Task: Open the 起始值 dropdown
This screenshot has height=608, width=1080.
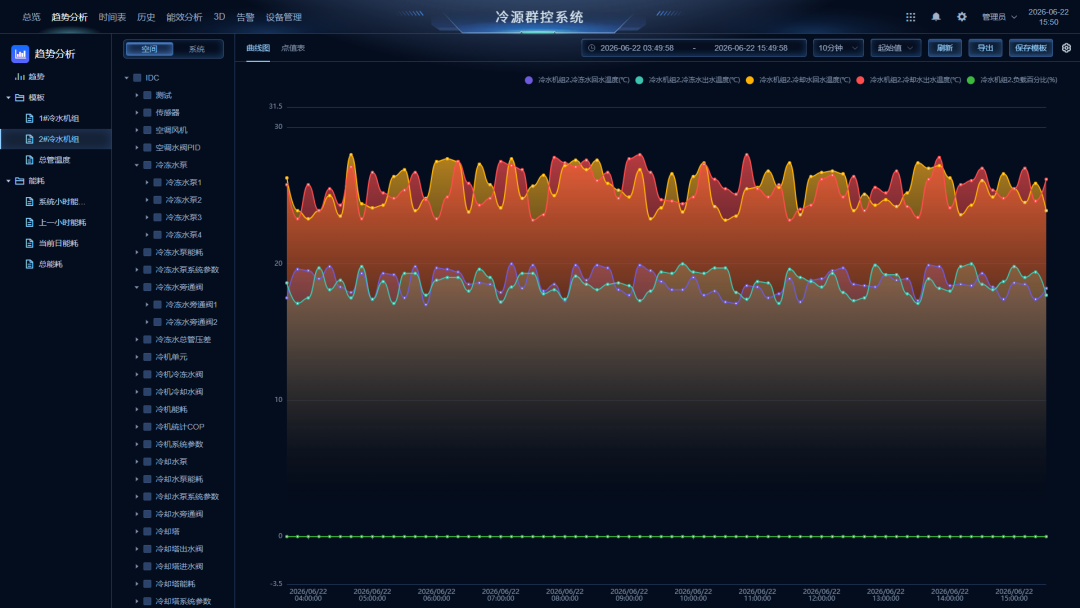Action: tap(895, 48)
